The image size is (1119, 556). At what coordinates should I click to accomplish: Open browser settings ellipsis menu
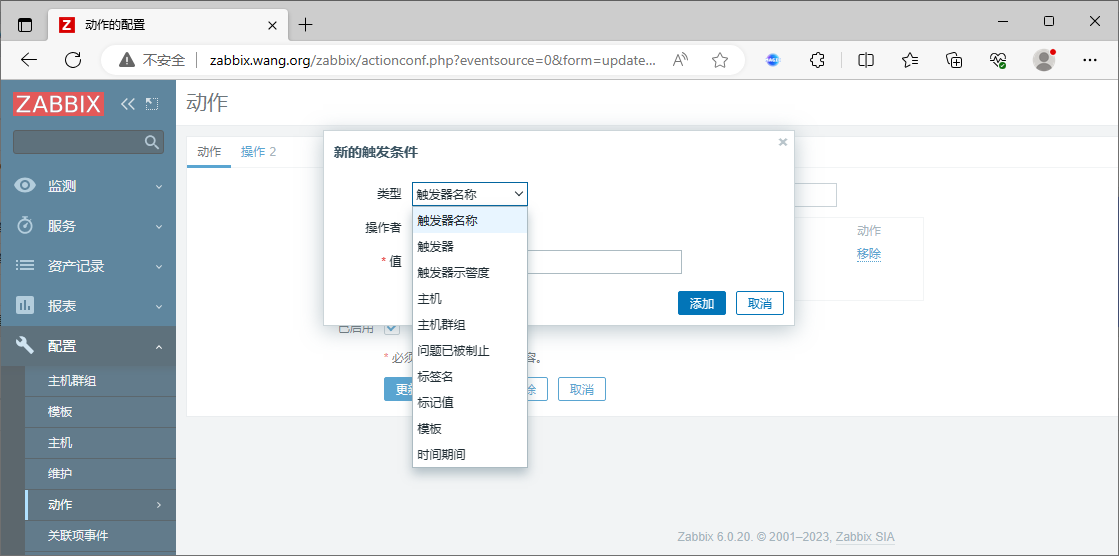(1090, 60)
